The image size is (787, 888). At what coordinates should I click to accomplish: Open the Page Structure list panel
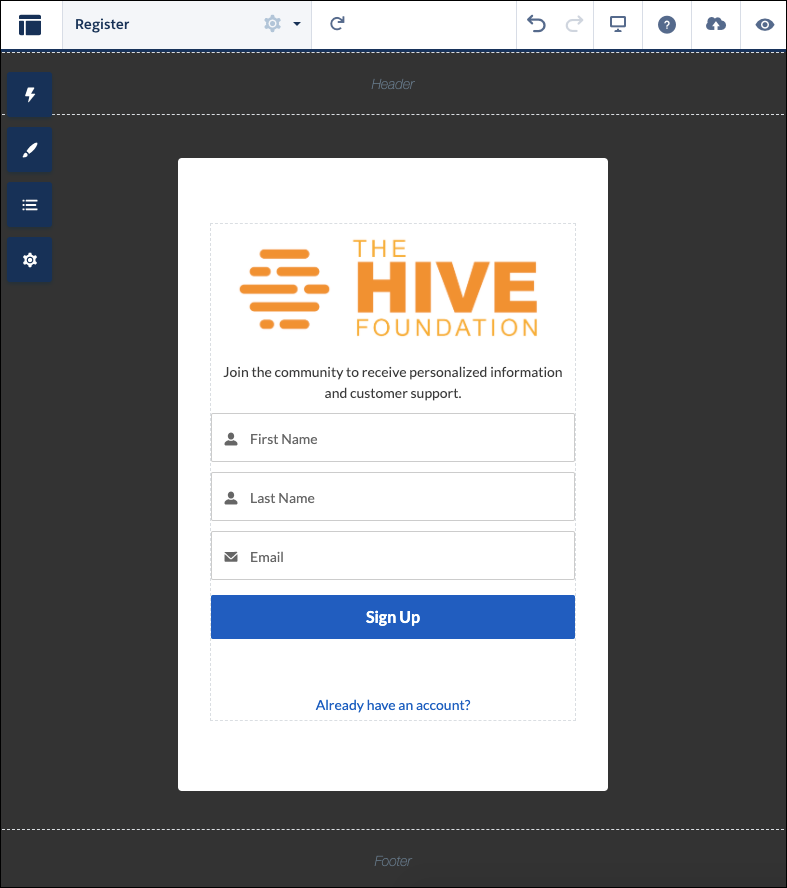click(30, 205)
